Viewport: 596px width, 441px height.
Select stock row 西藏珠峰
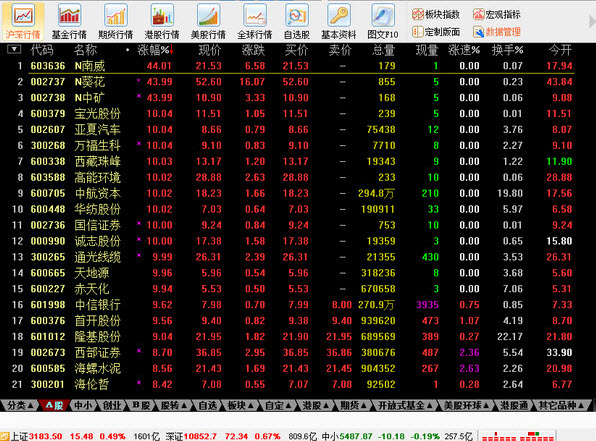click(x=291, y=162)
